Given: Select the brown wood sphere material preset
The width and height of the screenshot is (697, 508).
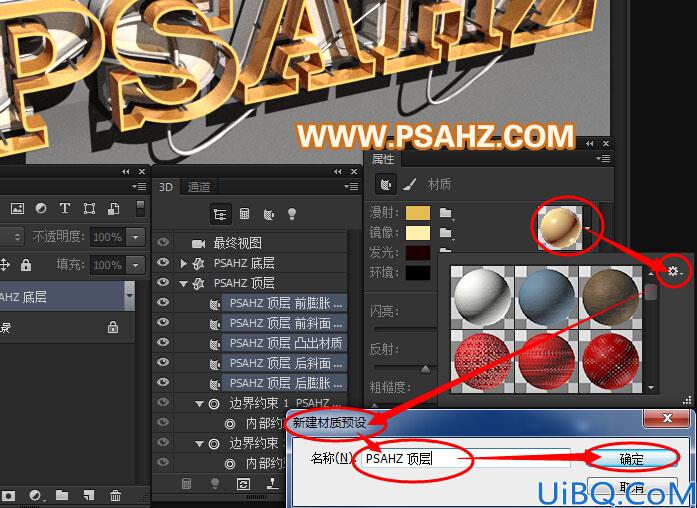Looking at the screenshot, I should click(x=611, y=296).
